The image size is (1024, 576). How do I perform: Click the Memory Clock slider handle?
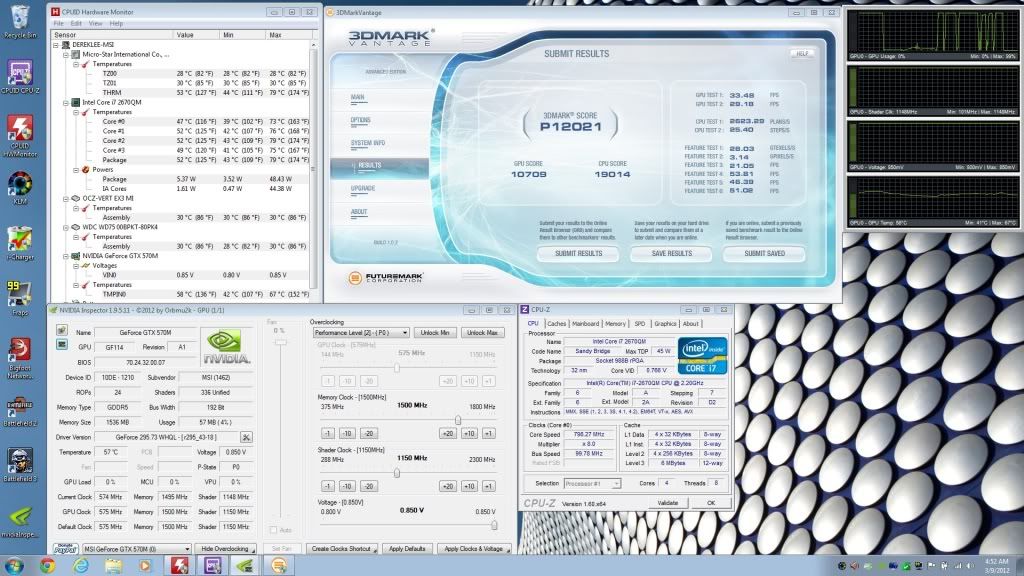(x=458, y=420)
